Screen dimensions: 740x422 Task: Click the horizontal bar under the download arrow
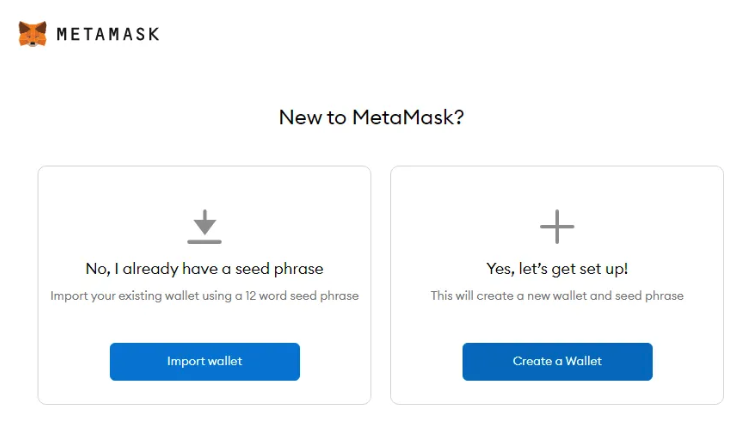click(x=204, y=241)
